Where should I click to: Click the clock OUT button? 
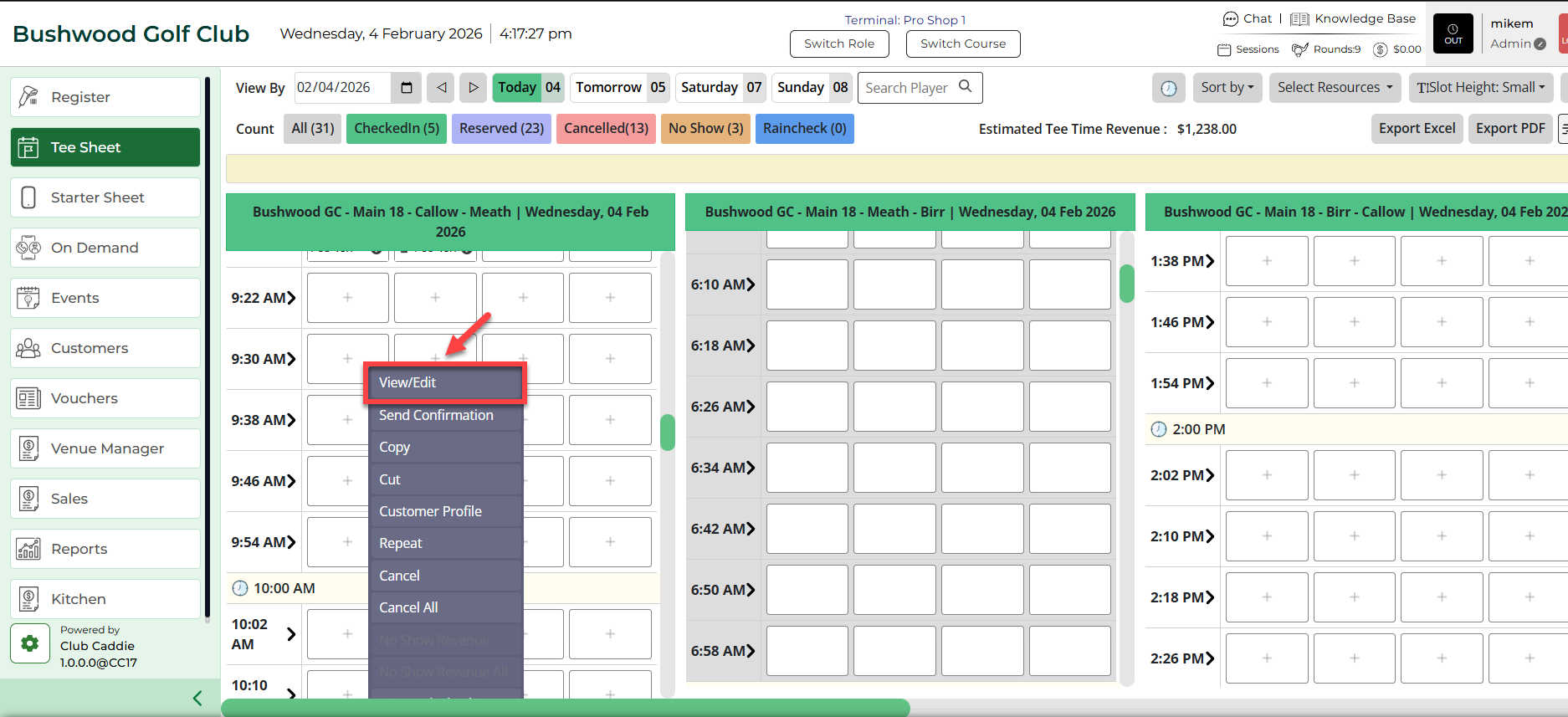click(1453, 34)
